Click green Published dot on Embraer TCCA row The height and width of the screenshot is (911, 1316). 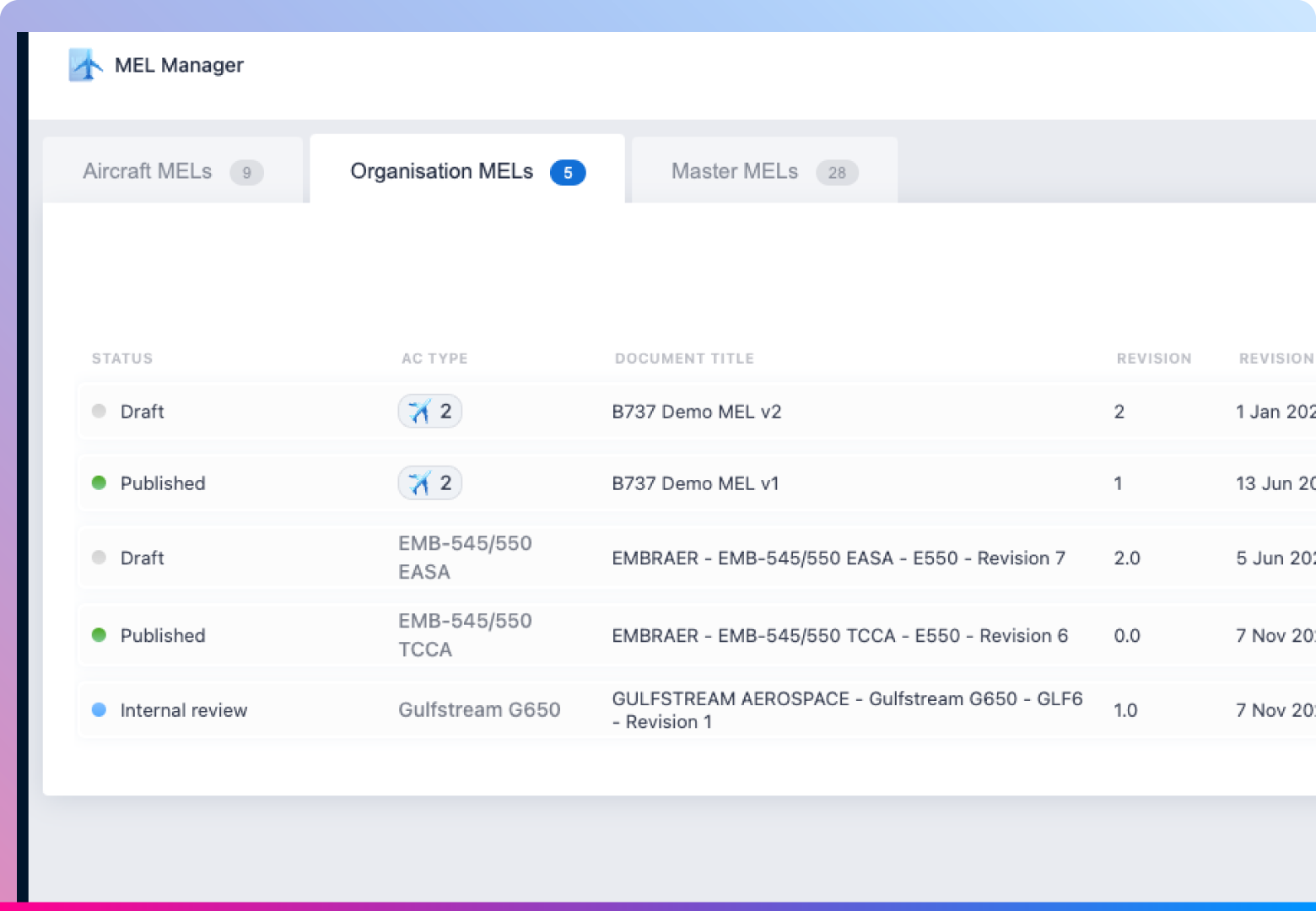99,635
